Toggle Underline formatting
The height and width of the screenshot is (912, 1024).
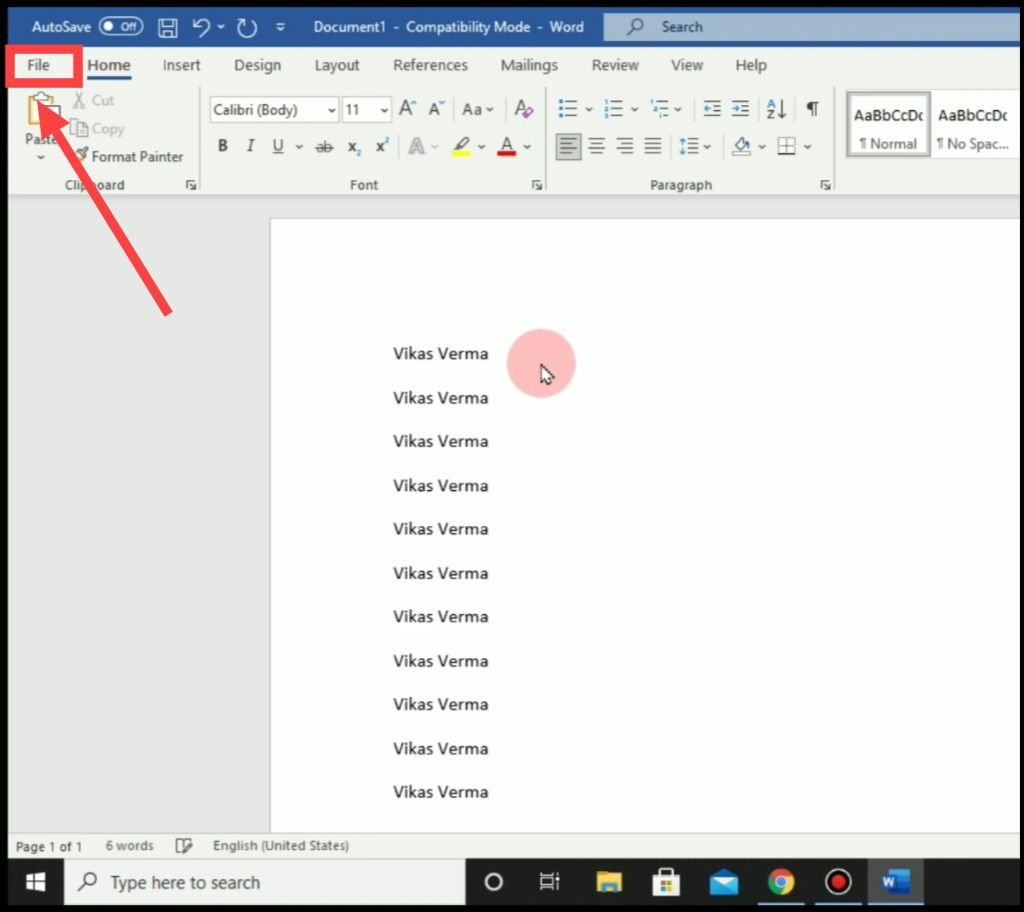click(x=278, y=146)
